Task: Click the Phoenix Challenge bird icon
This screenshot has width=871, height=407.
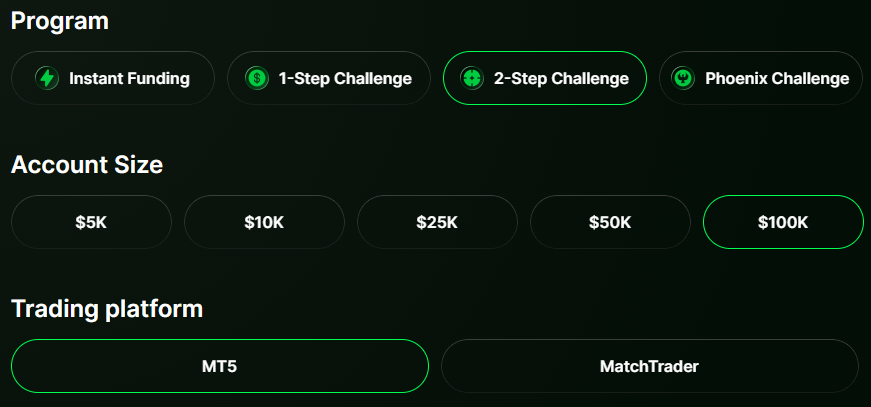Action: click(685, 78)
